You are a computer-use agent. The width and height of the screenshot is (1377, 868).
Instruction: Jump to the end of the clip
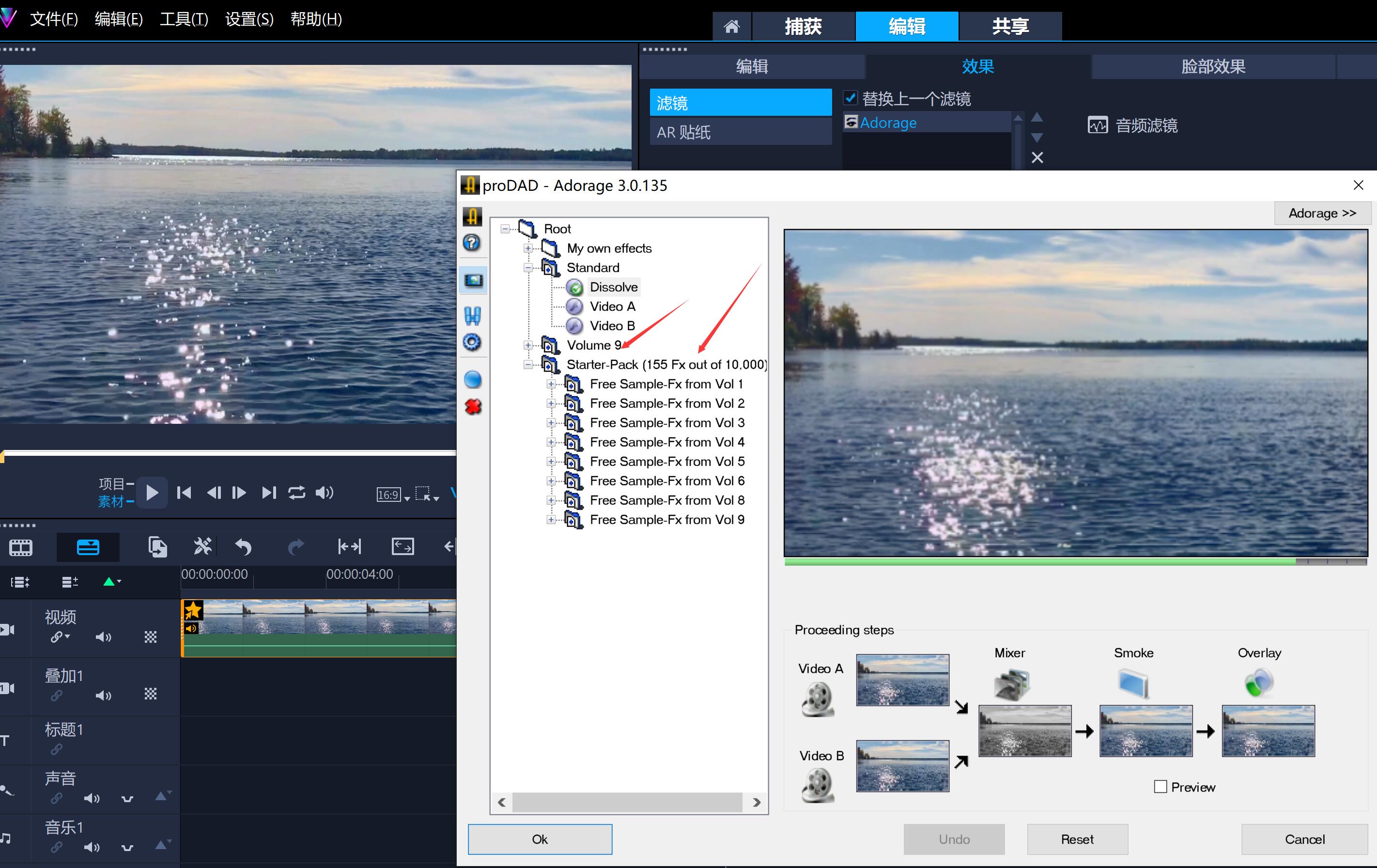click(269, 492)
